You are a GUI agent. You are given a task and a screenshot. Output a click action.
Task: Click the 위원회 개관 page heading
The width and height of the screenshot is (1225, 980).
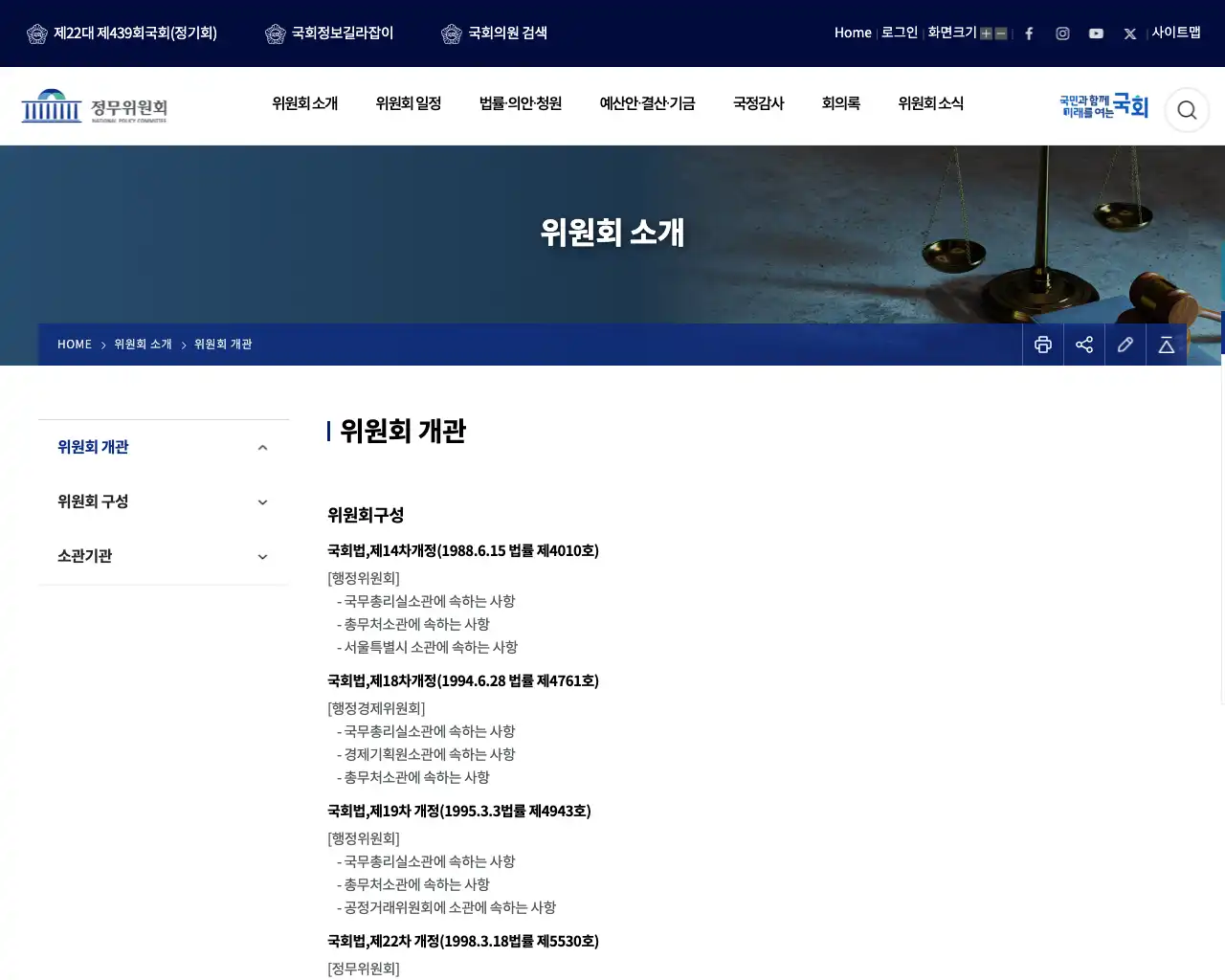pos(403,432)
